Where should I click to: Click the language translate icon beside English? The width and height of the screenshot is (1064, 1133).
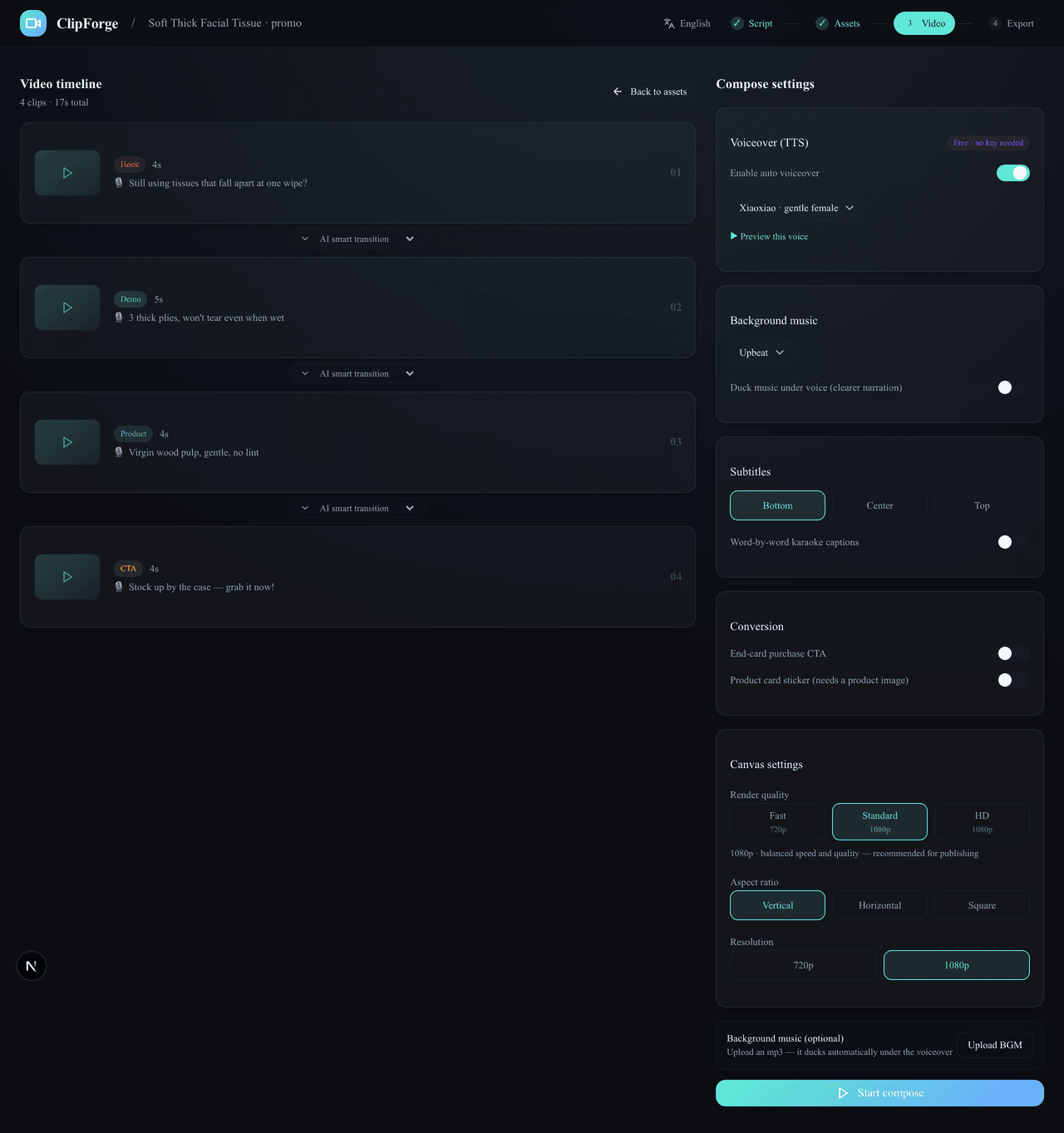click(x=669, y=23)
